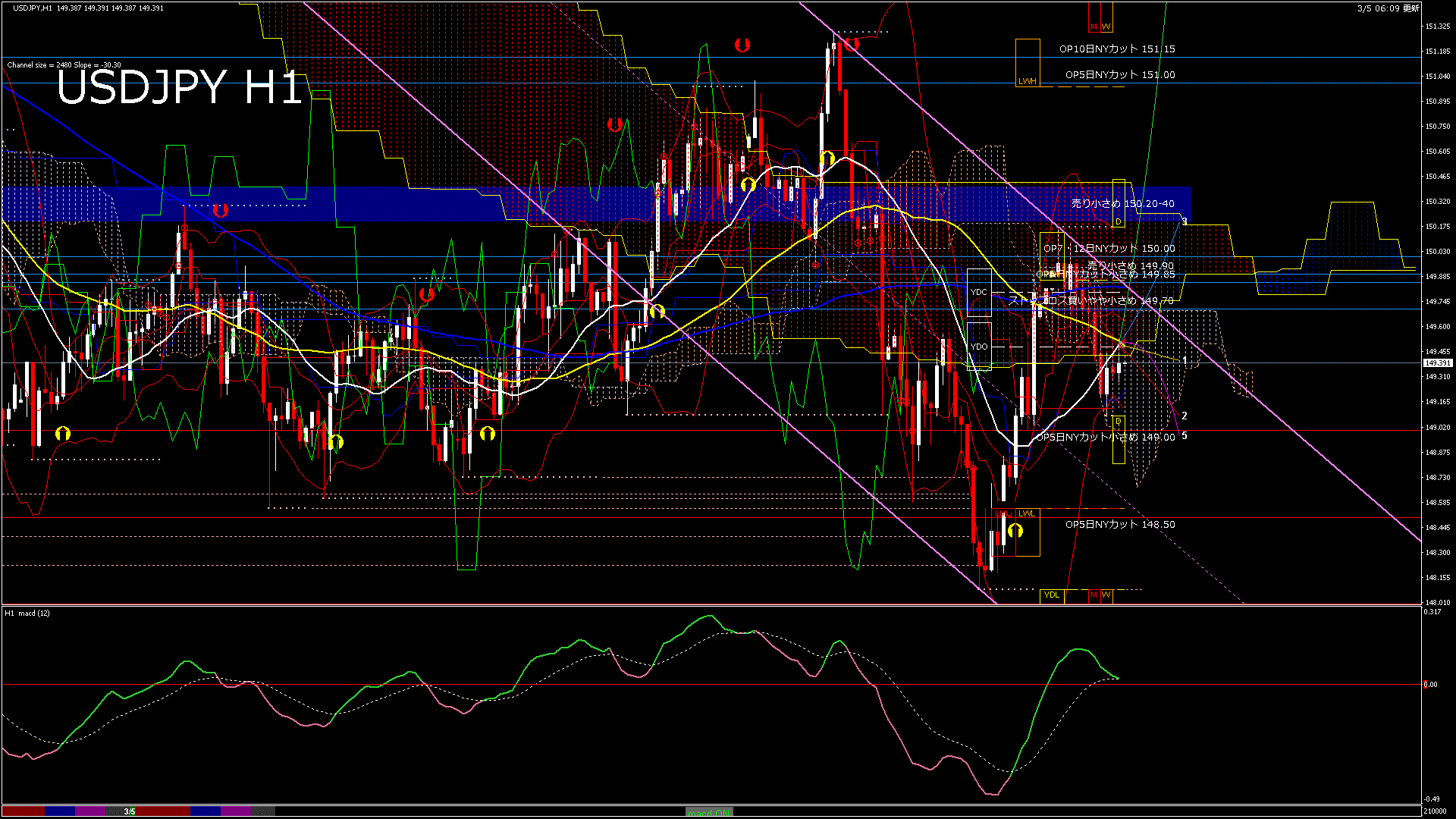Screen dimensions: 1456x819
Task: Click the MACD scale value -0.49
Action: click(1432, 799)
